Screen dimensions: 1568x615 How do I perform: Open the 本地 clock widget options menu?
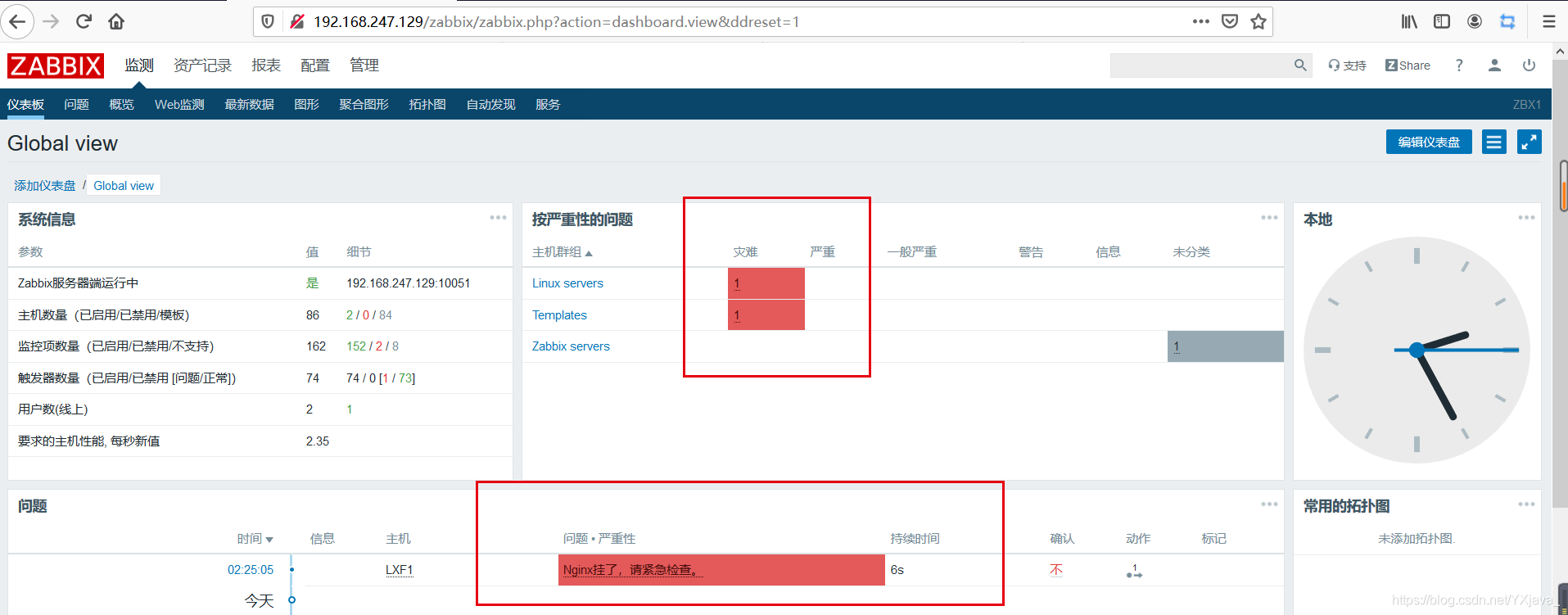(x=1526, y=218)
